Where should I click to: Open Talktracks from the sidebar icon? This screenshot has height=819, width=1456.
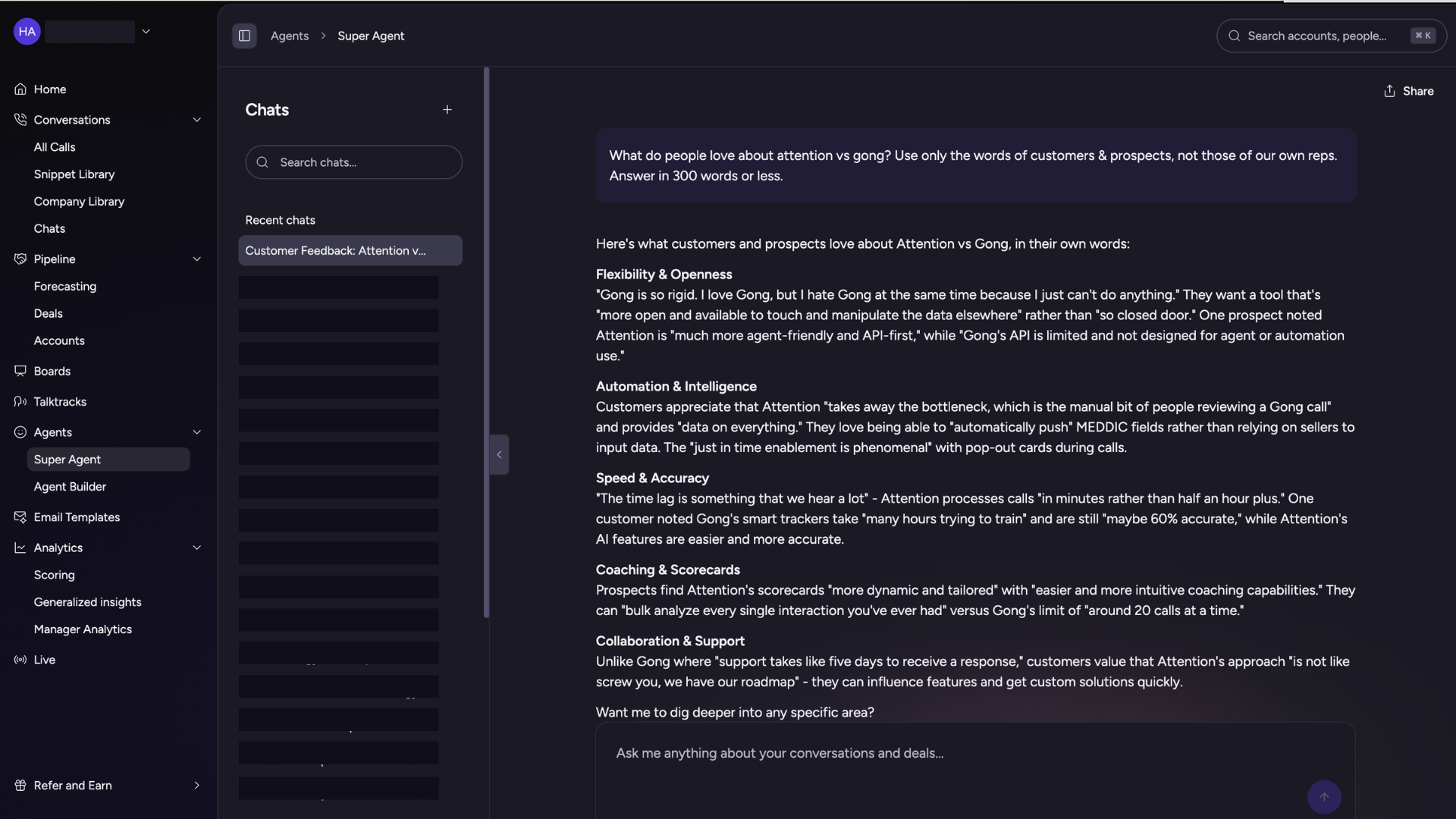[x=20, y=402]
